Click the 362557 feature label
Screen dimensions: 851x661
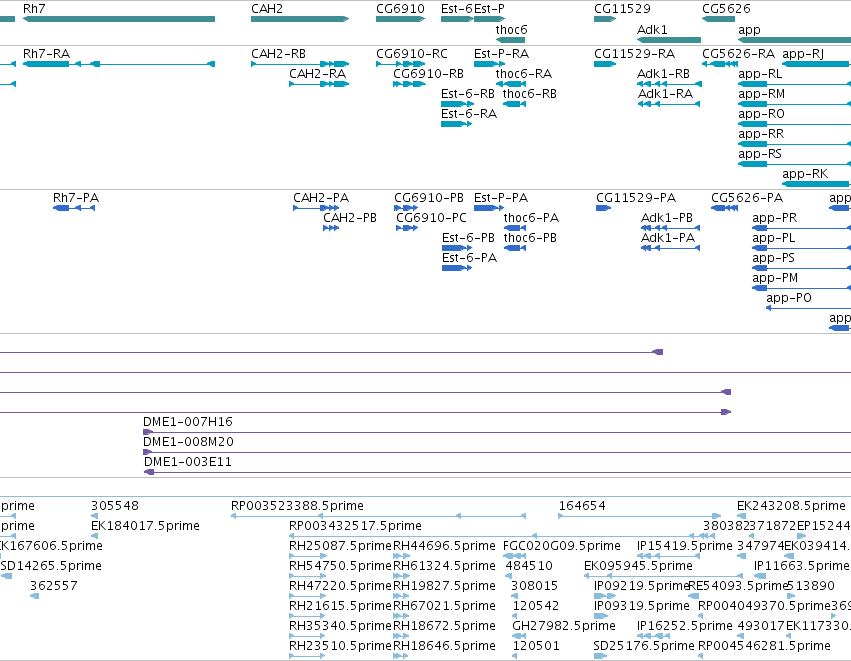(54, 586)
